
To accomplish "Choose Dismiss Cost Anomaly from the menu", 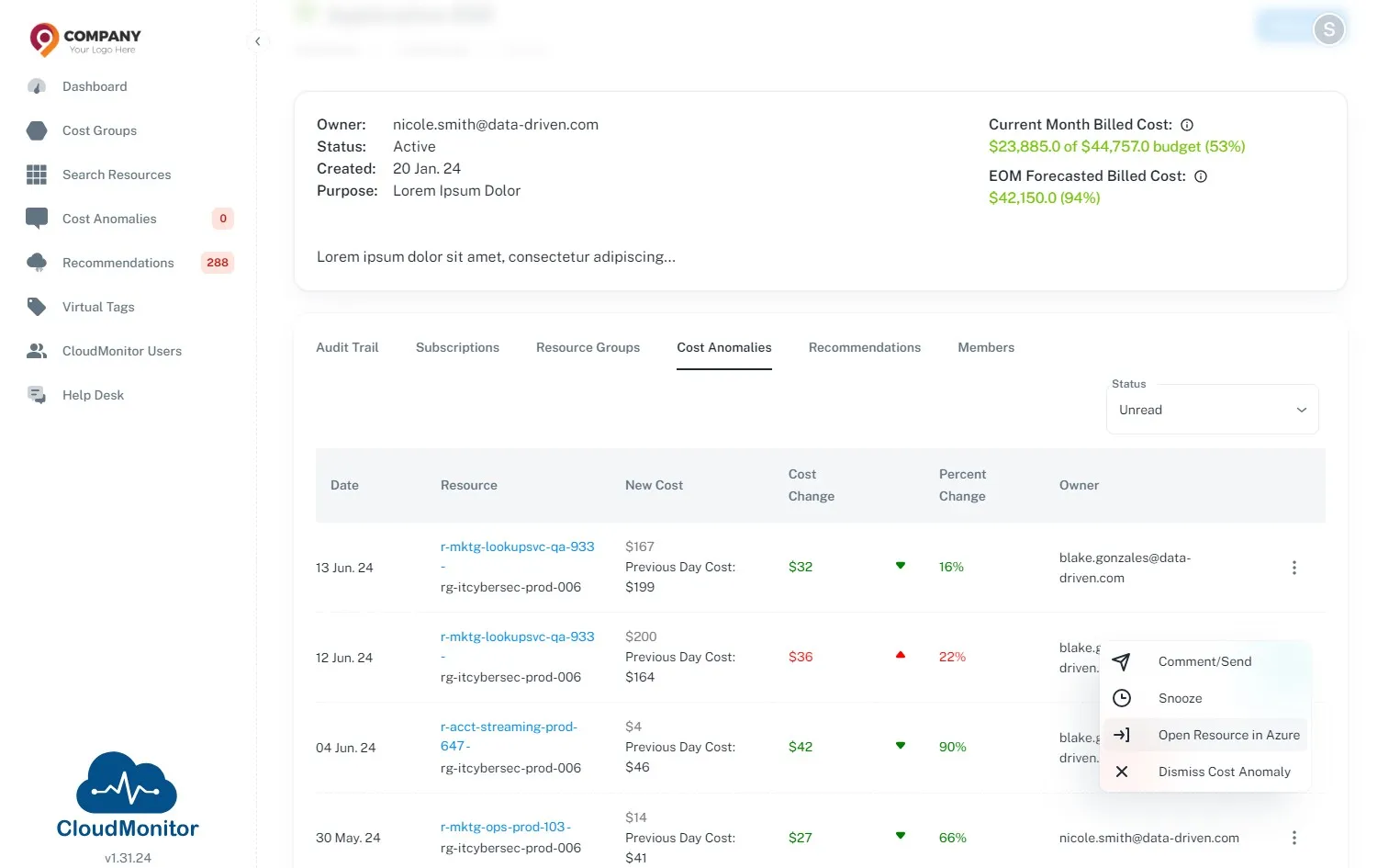I will coord(1205,772).
